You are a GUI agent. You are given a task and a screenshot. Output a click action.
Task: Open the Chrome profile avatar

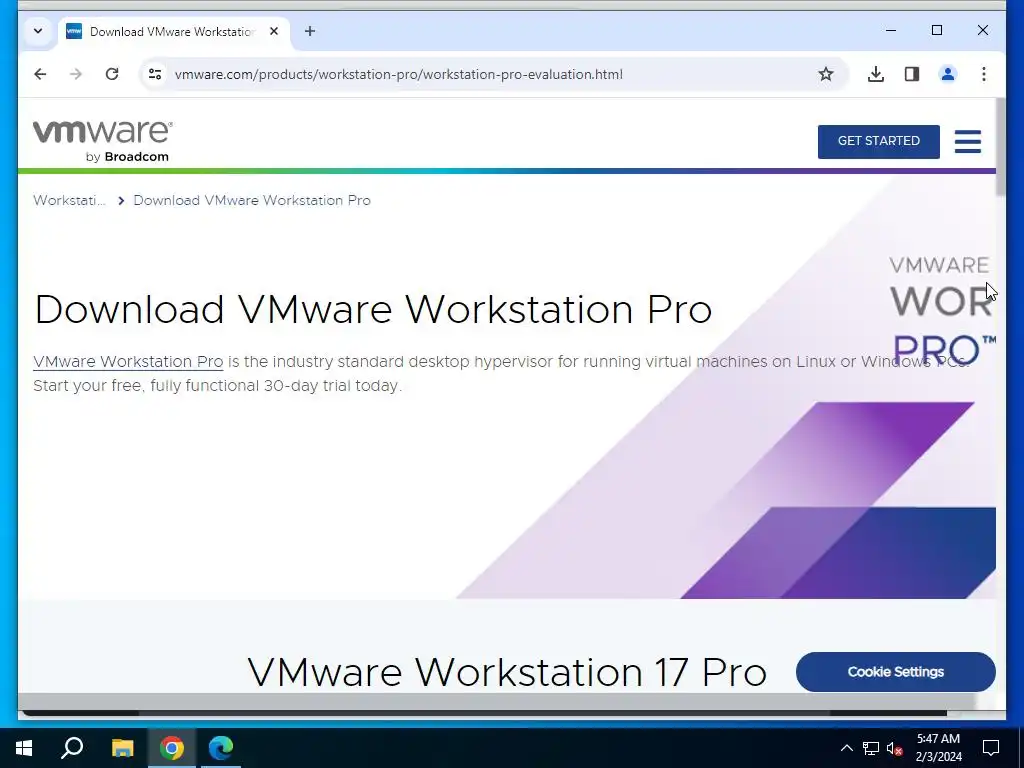pyautogui.click(x=948, y=74)
